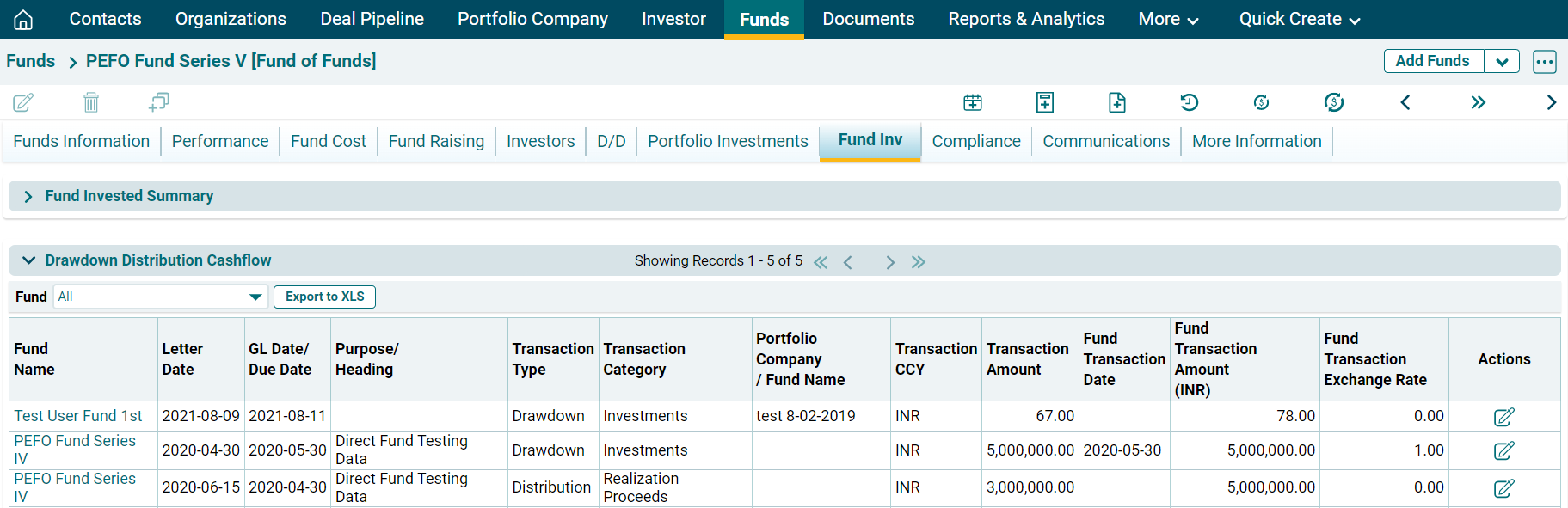This screenshot has height=508, width=1568.
Task: Edit the Test User Fund 1st row
Action: 1503,417
